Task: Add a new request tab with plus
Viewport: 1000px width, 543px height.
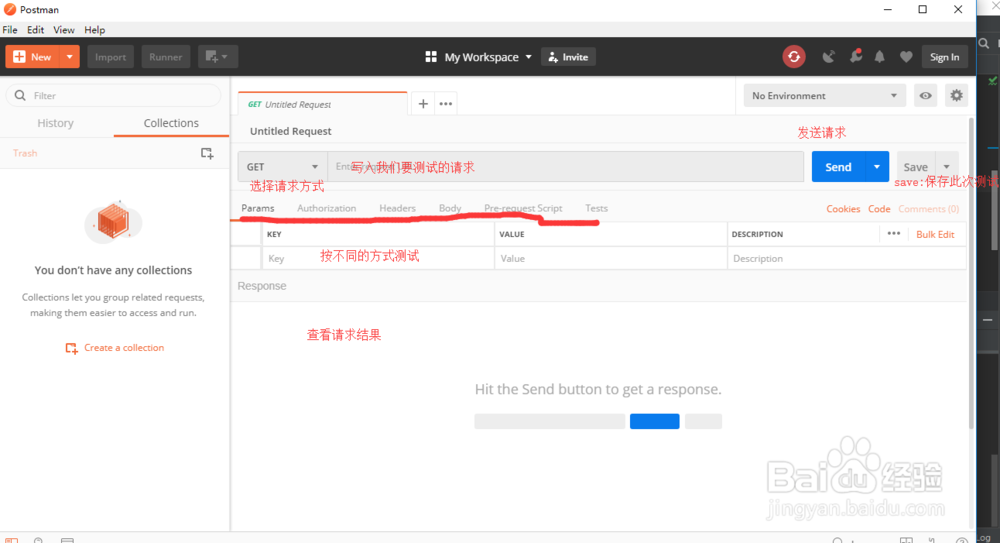Action: (423, 103)
